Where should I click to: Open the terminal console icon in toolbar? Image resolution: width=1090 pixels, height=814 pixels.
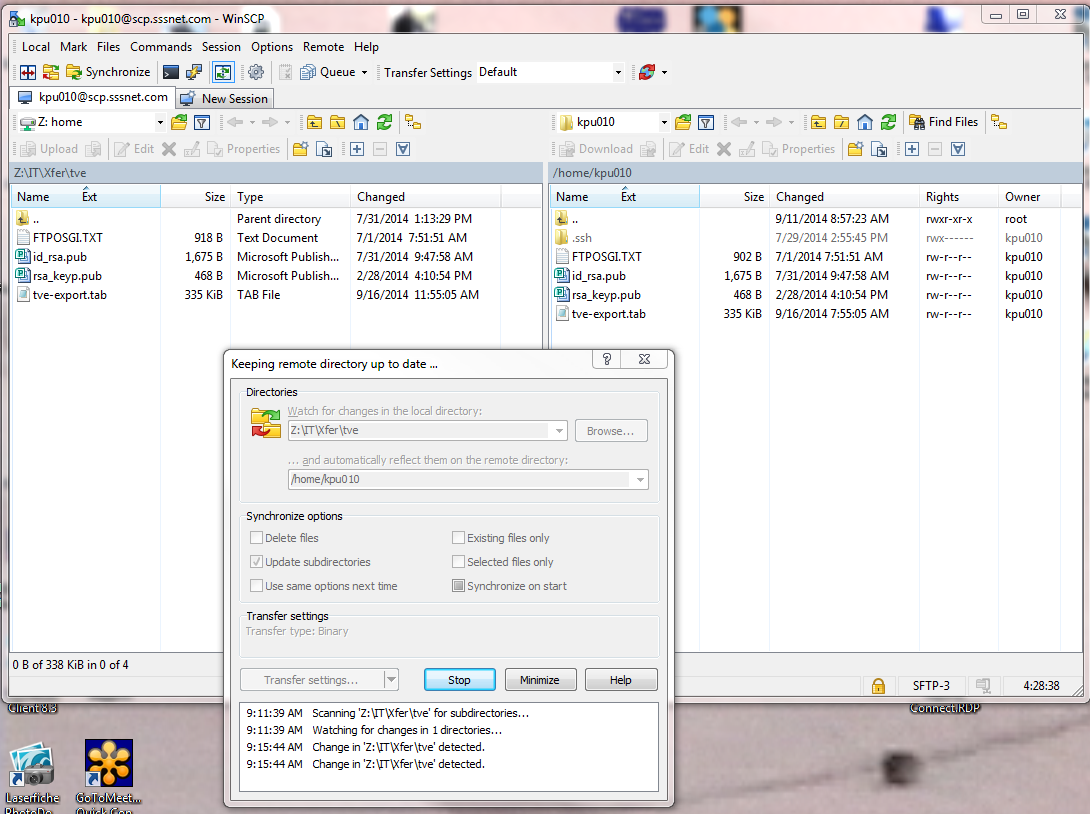point(171,72)
